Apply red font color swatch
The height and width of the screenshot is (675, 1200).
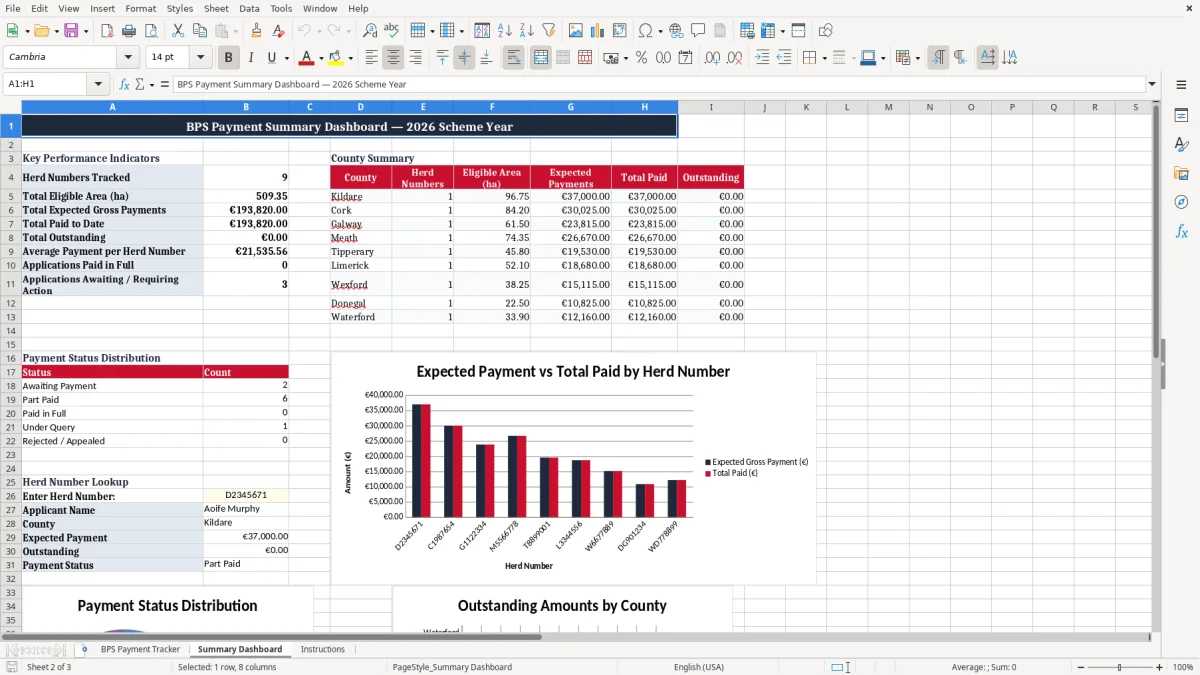[x=307, y=58]
